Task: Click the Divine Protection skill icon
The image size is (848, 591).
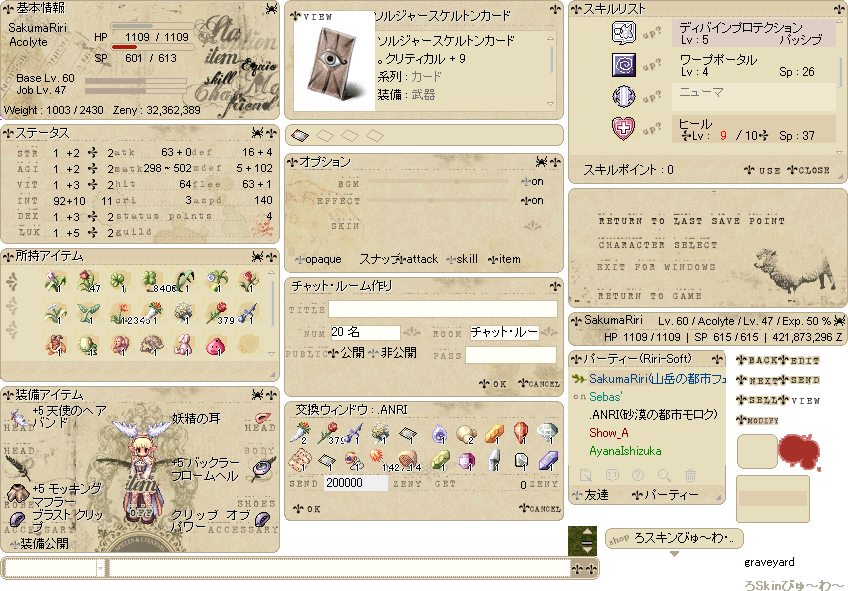Action: pos(623,32)
